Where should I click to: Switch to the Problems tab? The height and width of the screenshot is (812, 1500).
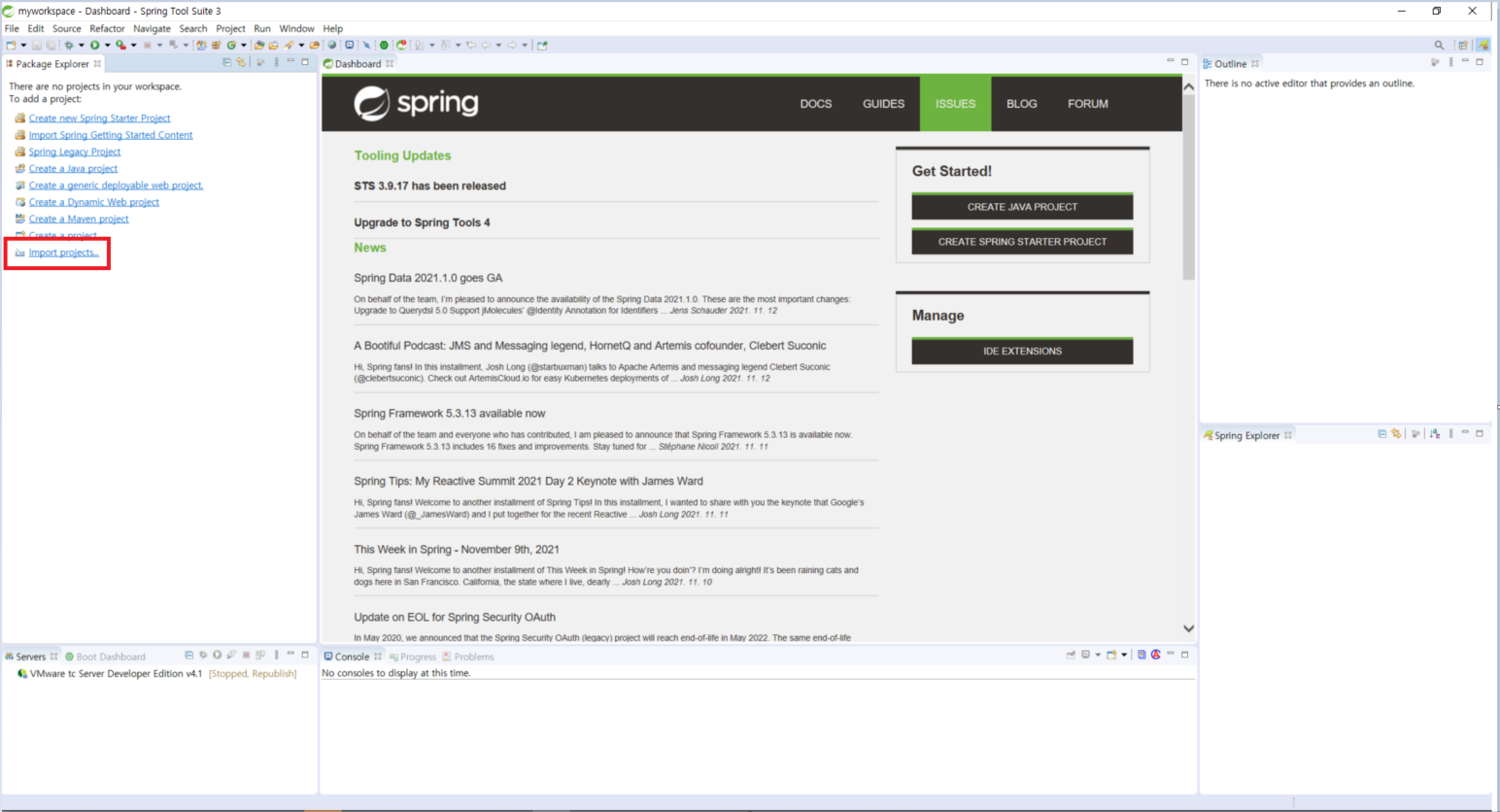[468, 657]
